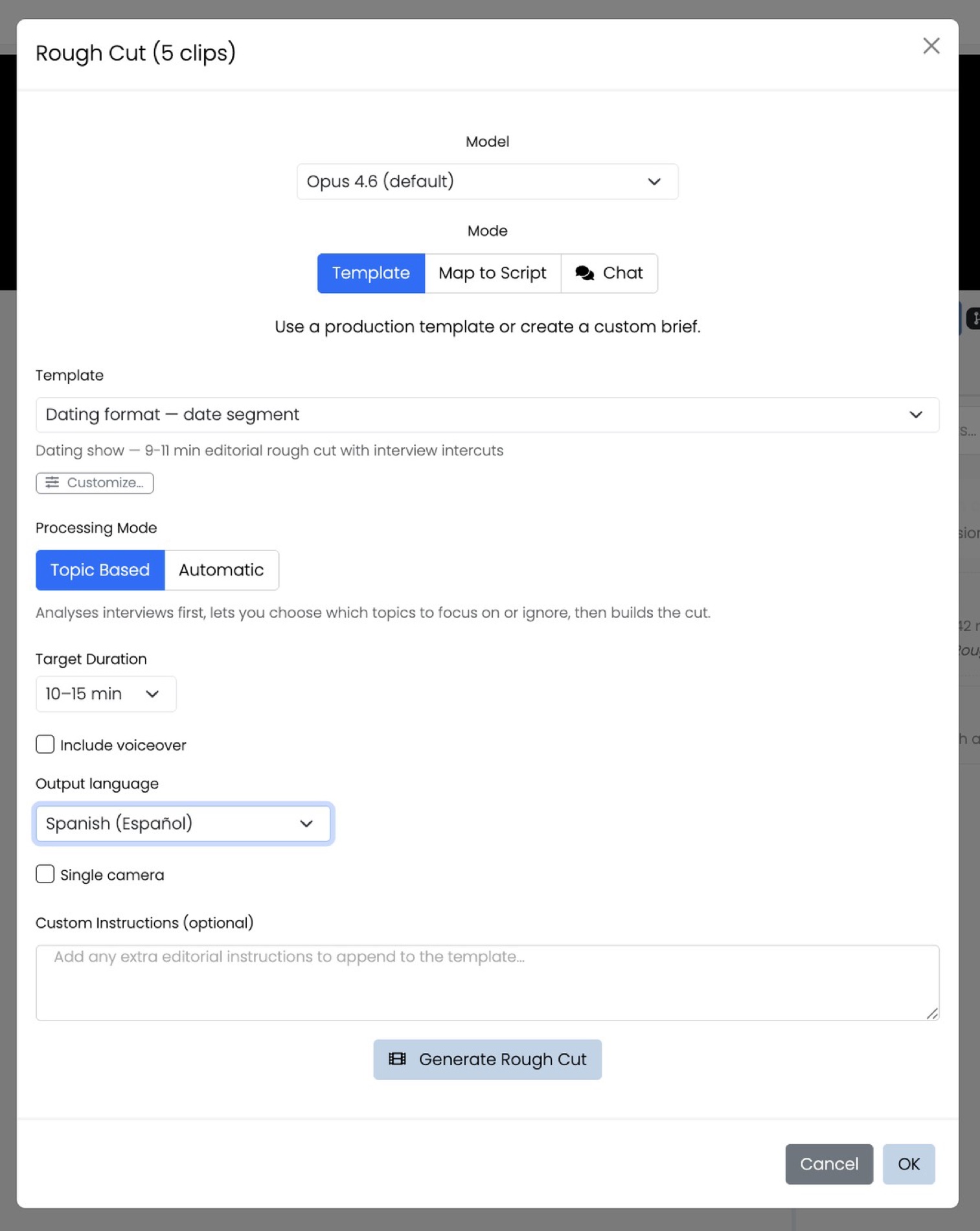980x1231 pixels.
Task: Select Topic Based processing mode
Action: tap(100, 570)
